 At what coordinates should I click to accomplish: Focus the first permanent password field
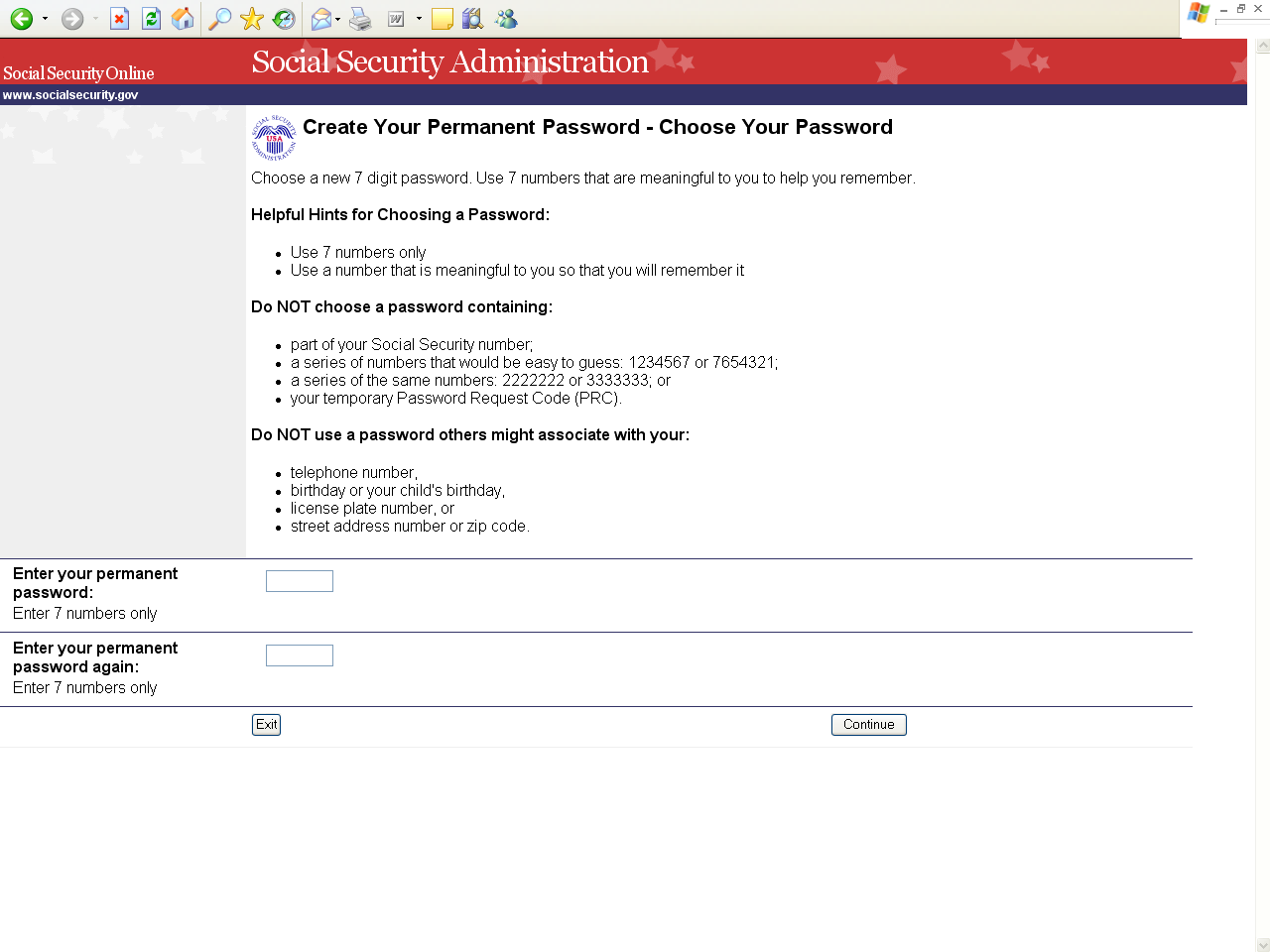pyautogui.click(x=300, y=581)
